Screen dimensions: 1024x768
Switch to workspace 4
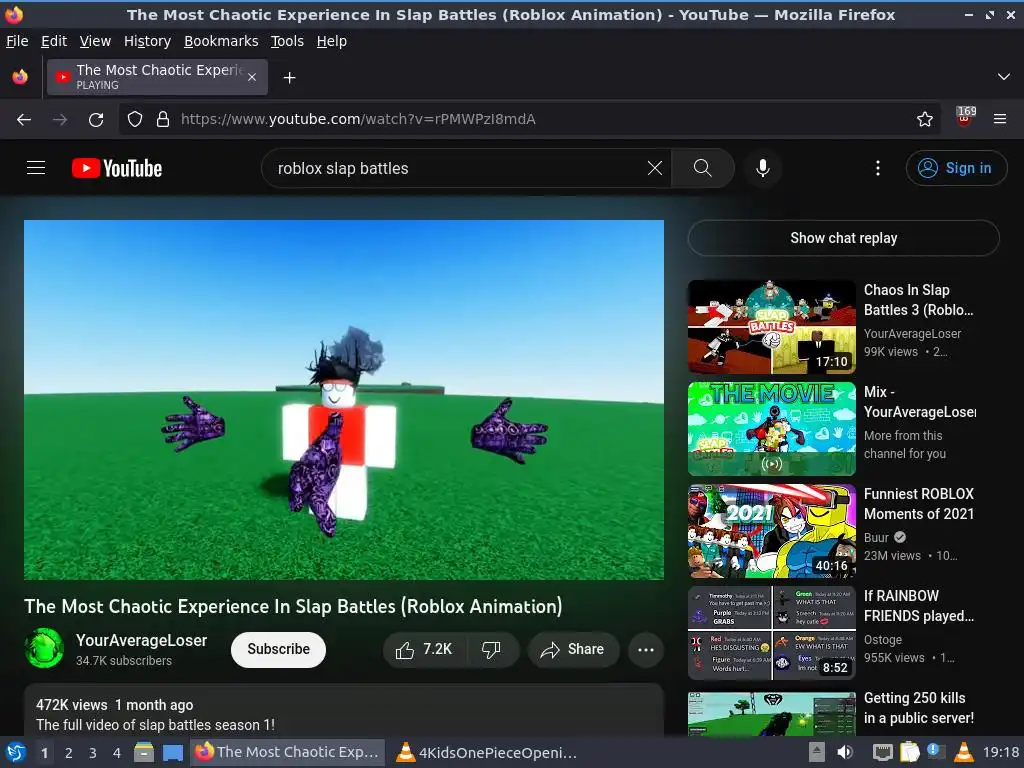click(x=117, y=753)
